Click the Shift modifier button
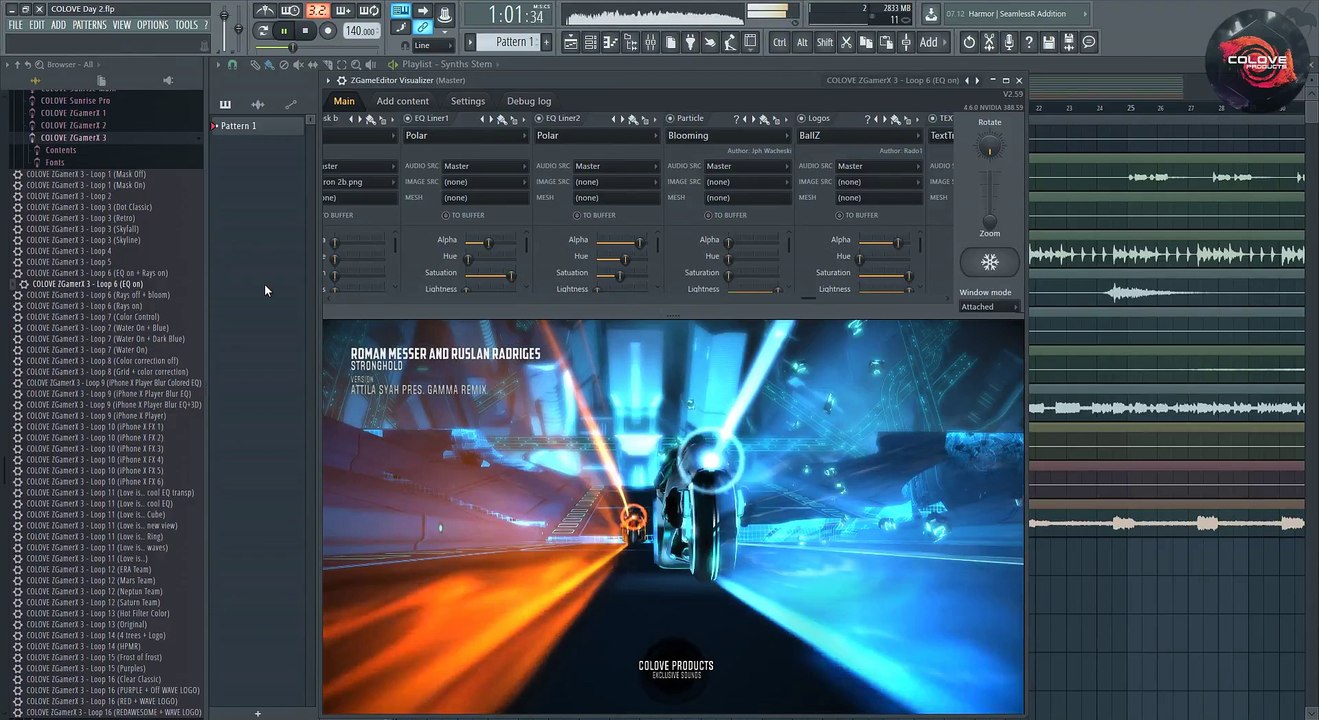Screen dimensions: 1319x720 click(825, 42)
